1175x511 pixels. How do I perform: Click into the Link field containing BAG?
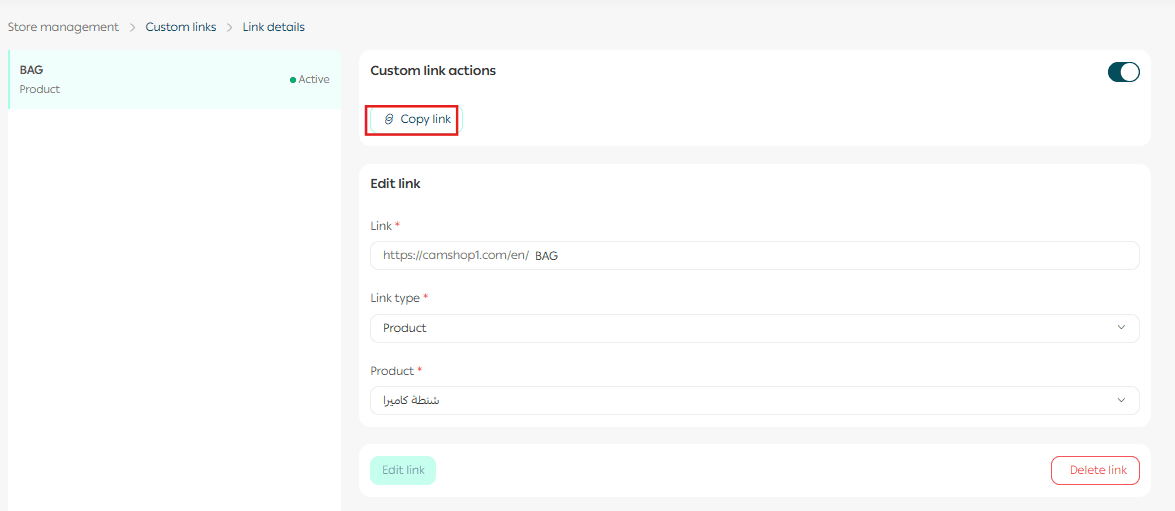click(x=830, y=256)
